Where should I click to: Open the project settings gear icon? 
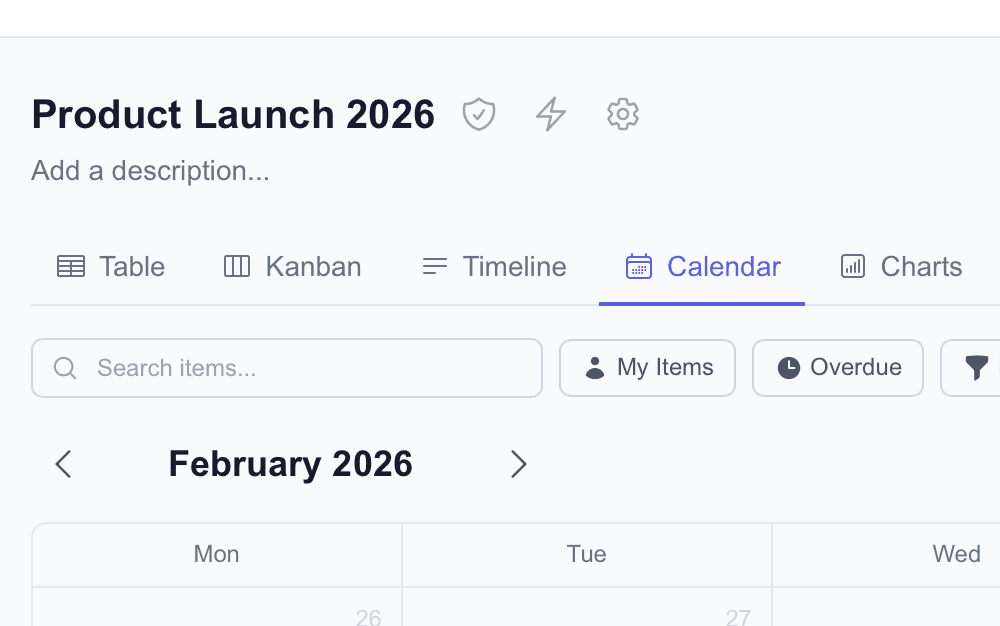coord(623,115)
